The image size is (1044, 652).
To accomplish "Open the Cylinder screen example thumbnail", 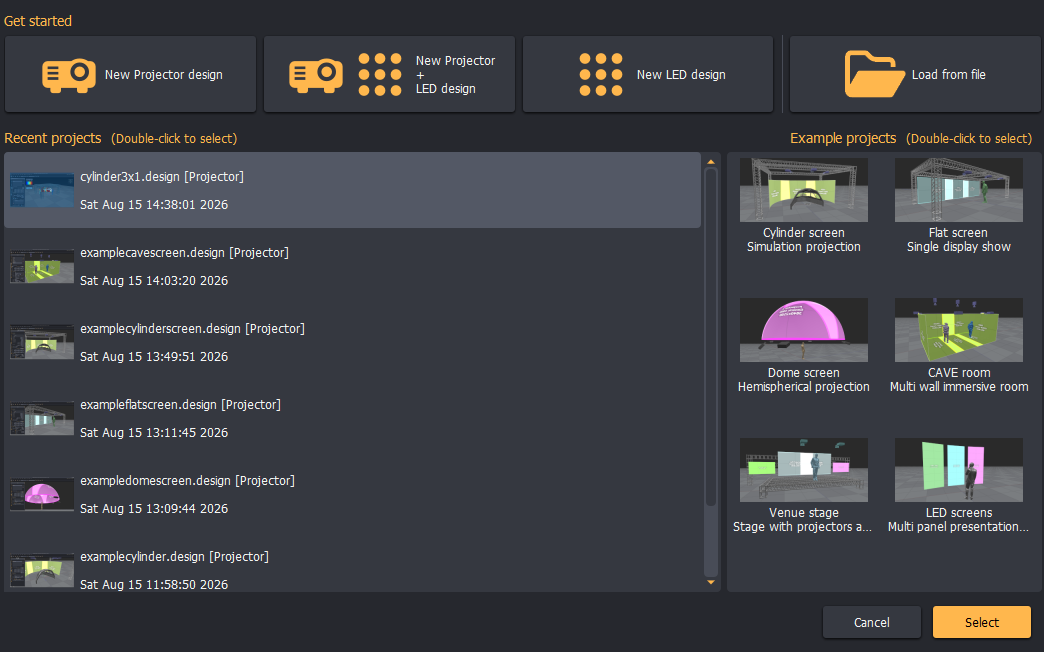I will pyautogui.click(x=804, y=190).
